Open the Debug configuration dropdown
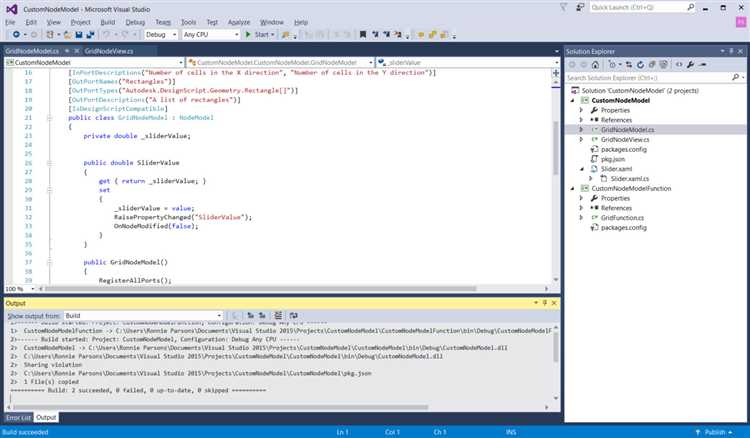750x438 pixels. pyautogui.click(x=161, y=34)
